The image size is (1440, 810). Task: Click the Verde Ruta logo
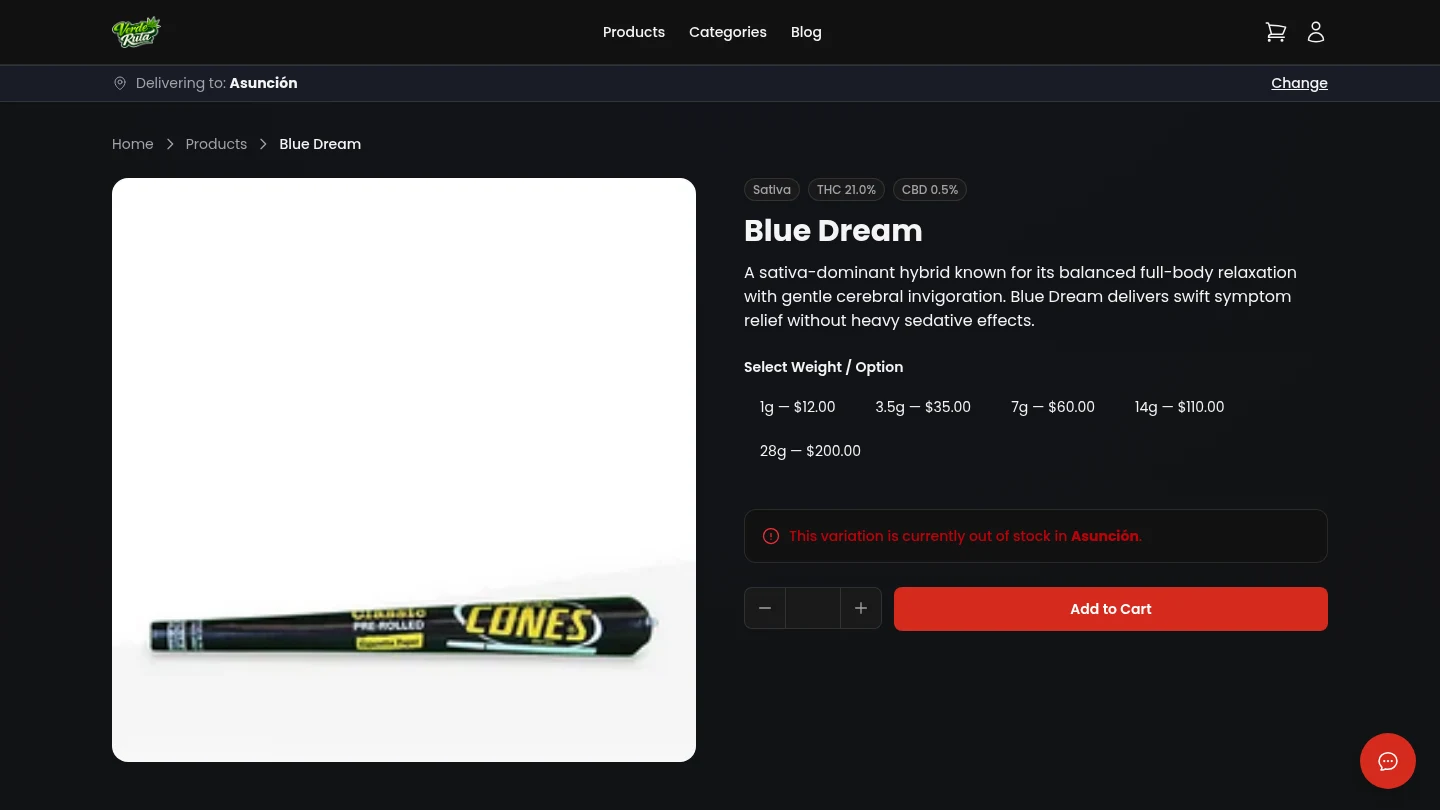tap(137, 31)
